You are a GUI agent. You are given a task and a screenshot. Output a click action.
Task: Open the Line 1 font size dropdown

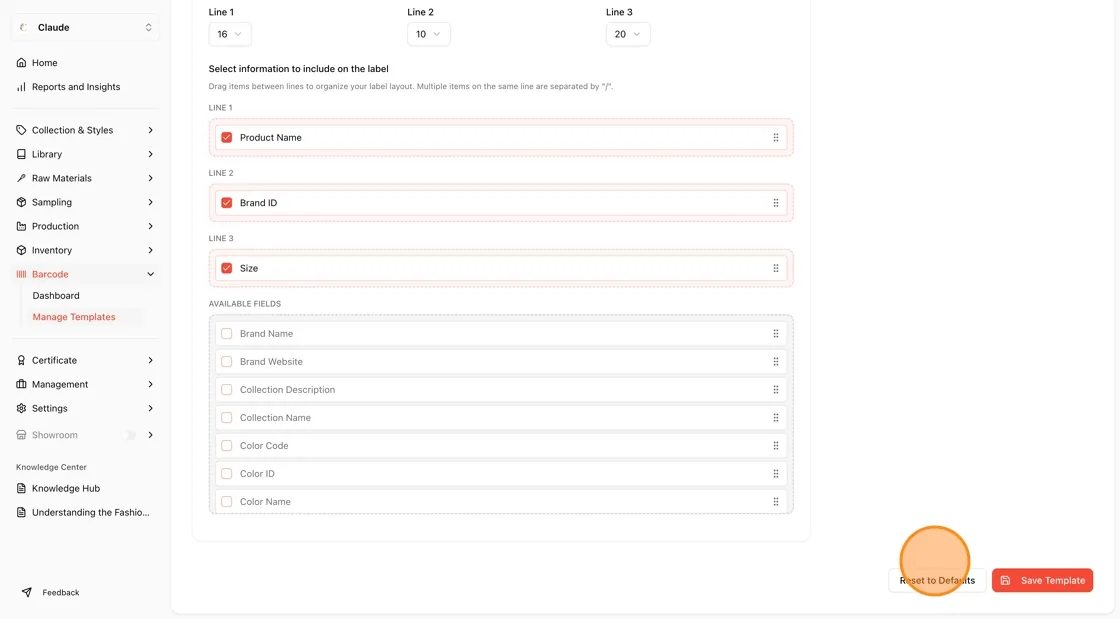(230, 34)
